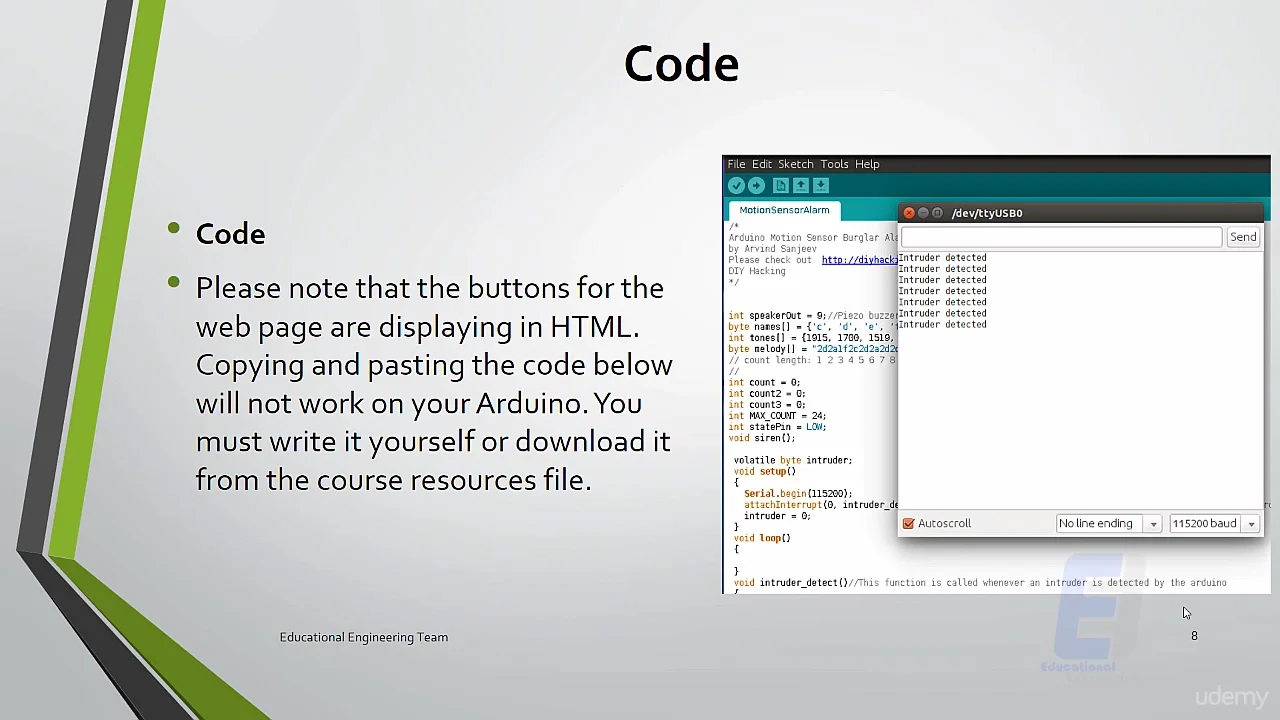Click the Open sketch up-arrow icon
The height and width of the screenshot is (720, 1280).
coord(801,185)
